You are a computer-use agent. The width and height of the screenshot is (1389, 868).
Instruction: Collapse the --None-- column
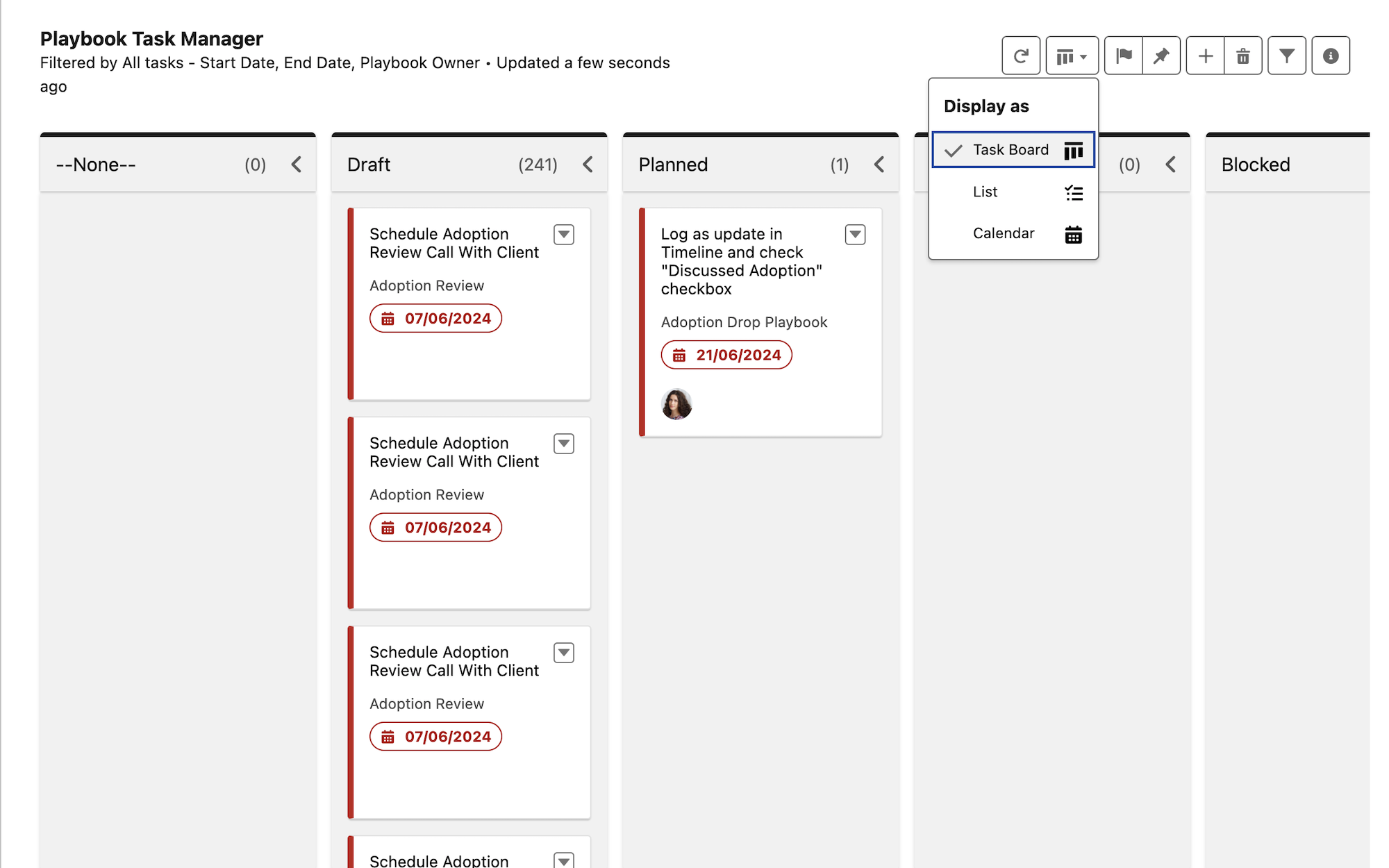click(x=297, y=165)
